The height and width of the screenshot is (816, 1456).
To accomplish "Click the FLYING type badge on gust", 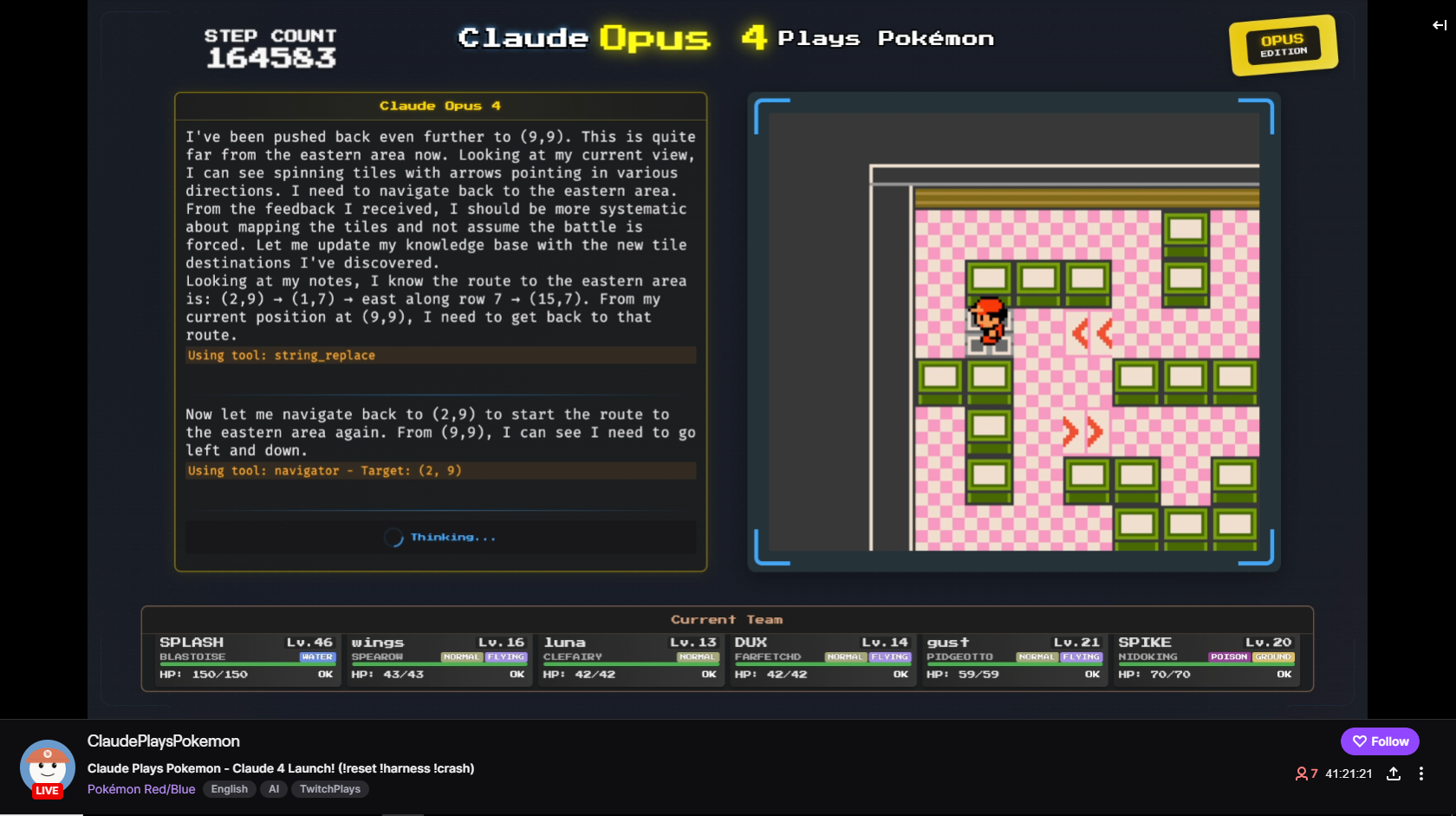I will click(x=1081, y=657).
